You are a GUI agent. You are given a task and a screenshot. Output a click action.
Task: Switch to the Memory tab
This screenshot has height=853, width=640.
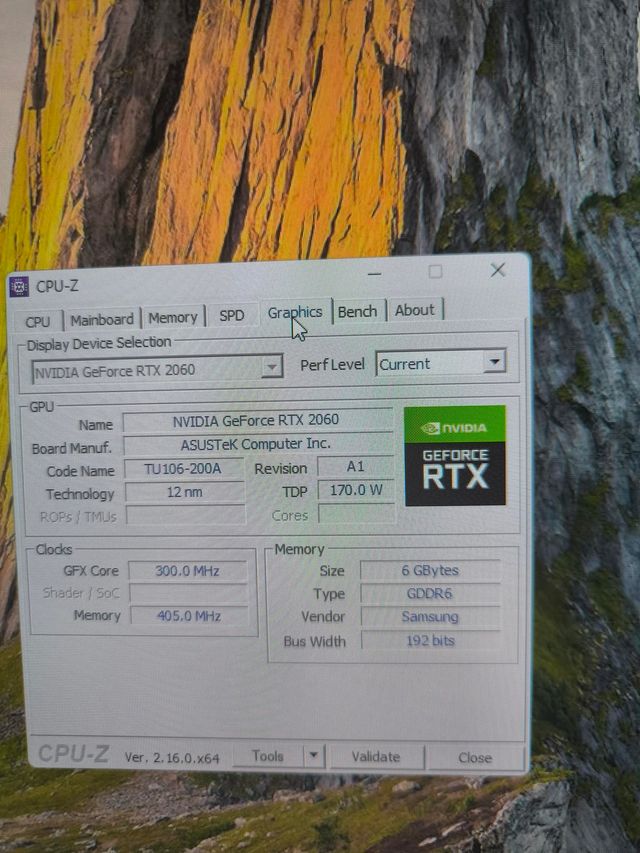pyautogui.click(x=173, y=317)
